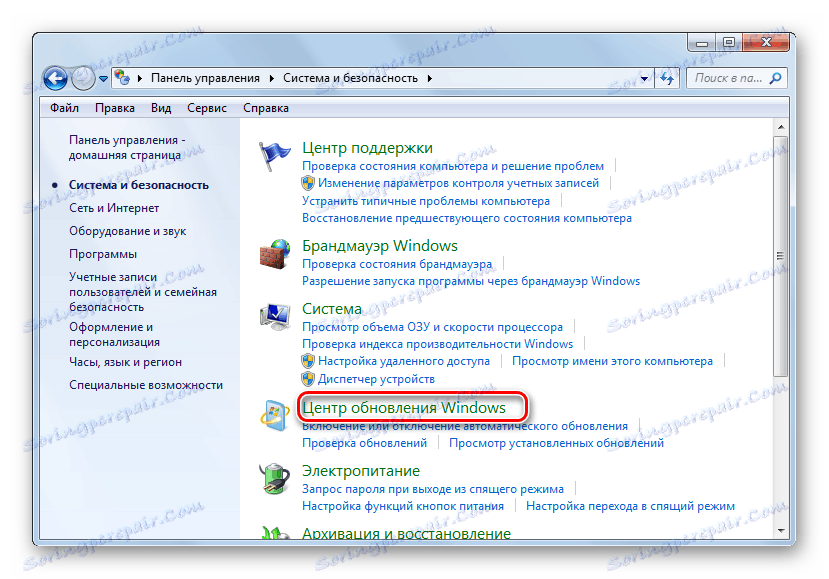Screen dimensions: 829x579
Task: Maximize the Control Panel window
Action: (x=729, y=42)
